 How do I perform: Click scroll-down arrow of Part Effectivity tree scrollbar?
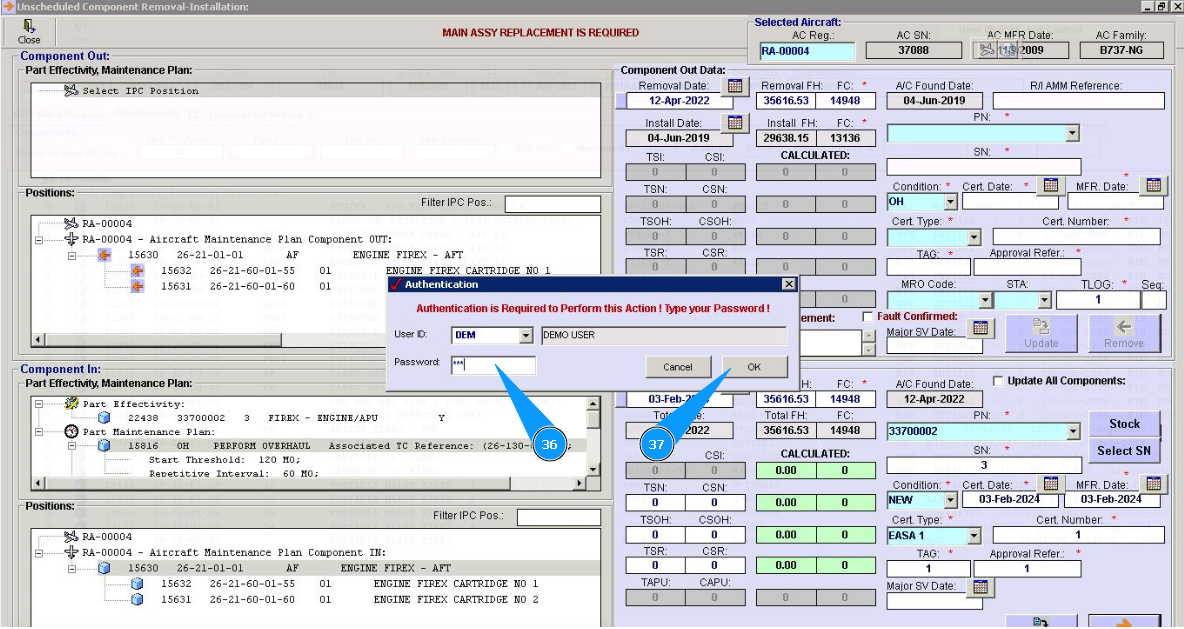(594, 468)
